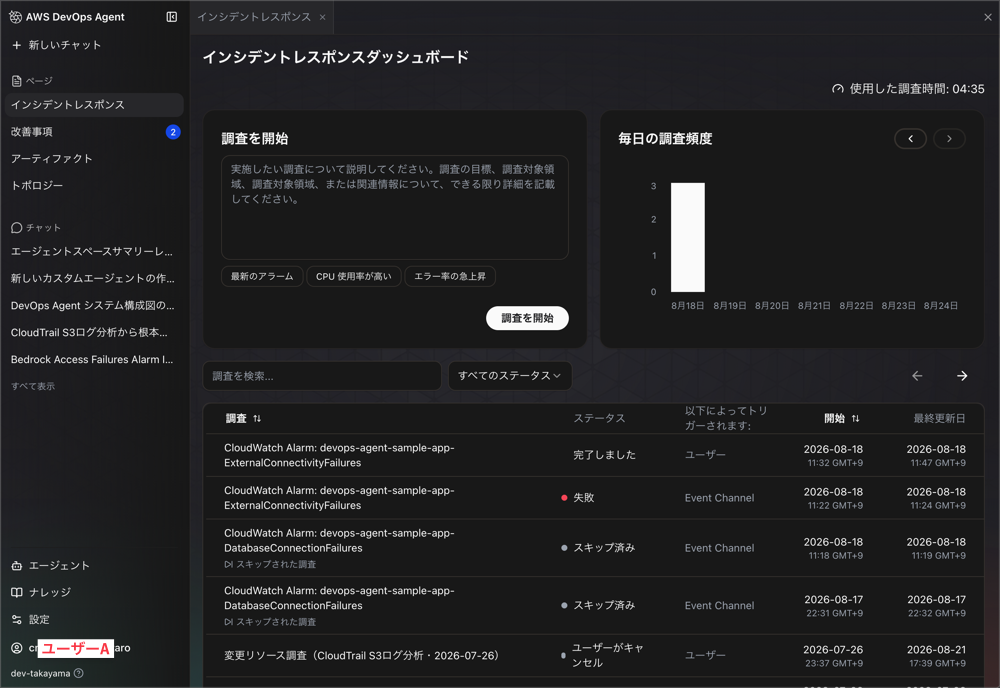Open DatabaseConnectionFailures investigation started 2026-08-17
This screenshot has height=688, width=1000.
[x=594, y=606]
